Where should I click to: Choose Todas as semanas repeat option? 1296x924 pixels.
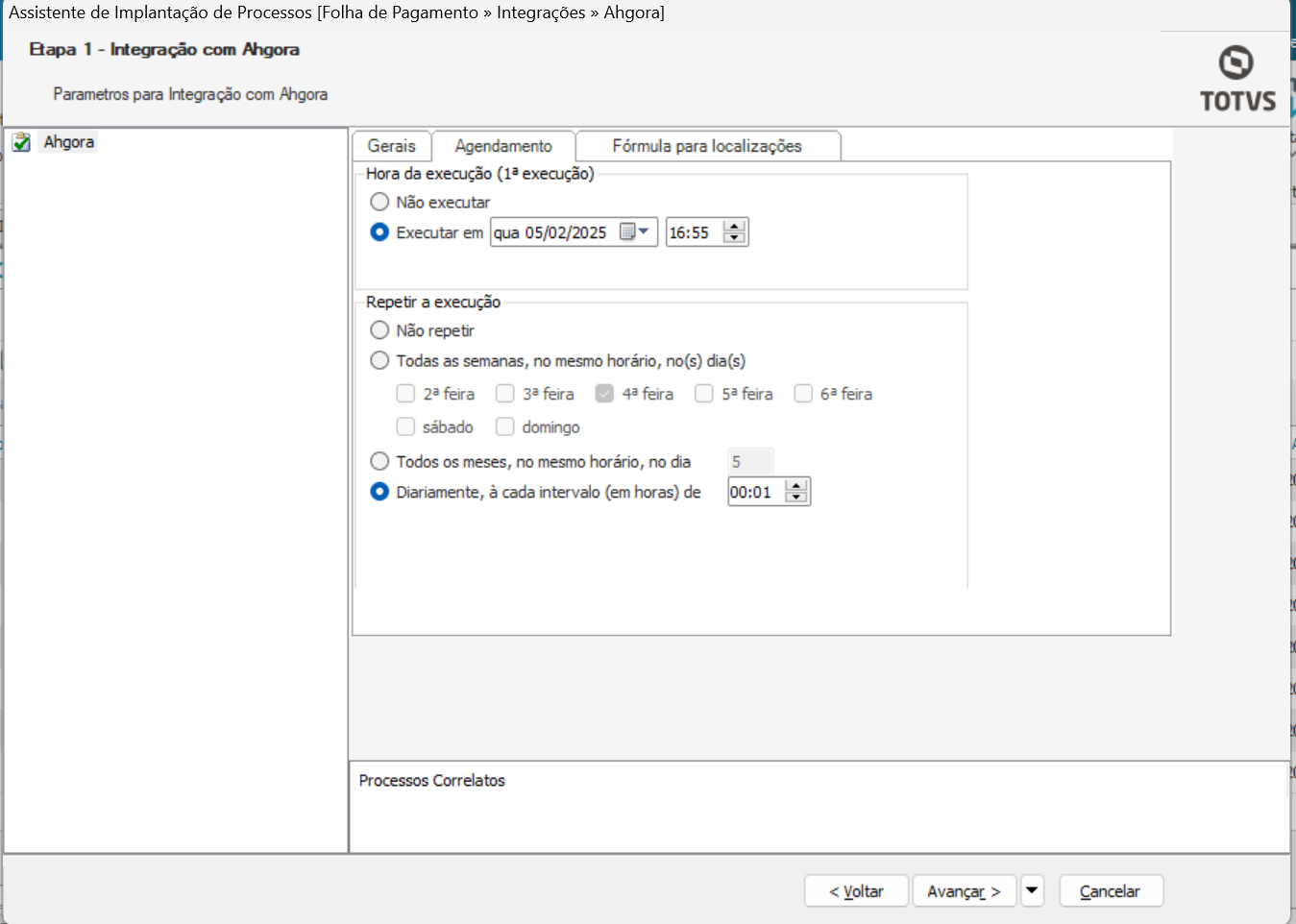[379, 361]
